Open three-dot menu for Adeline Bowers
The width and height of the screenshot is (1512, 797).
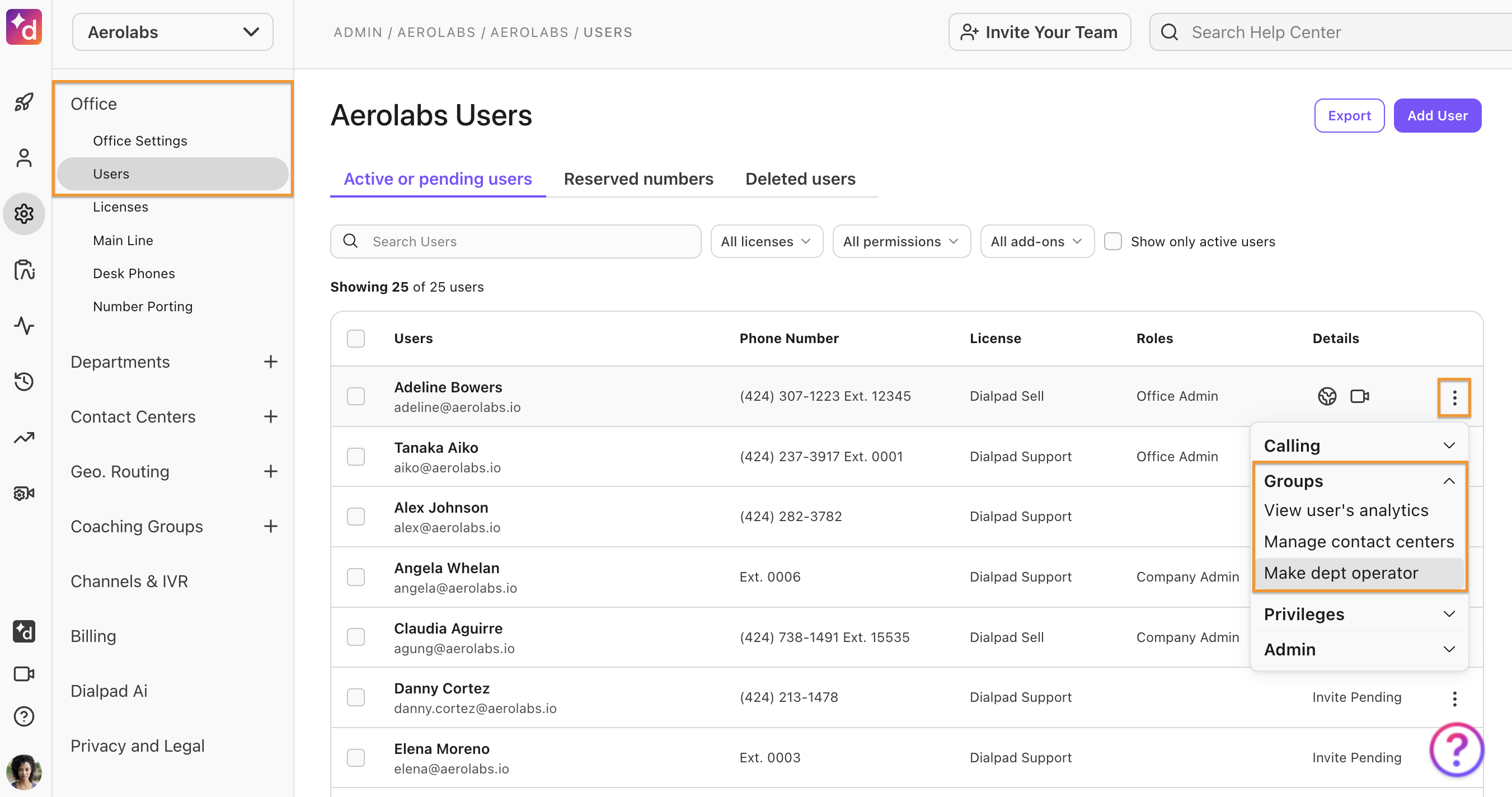point(1454,398)
